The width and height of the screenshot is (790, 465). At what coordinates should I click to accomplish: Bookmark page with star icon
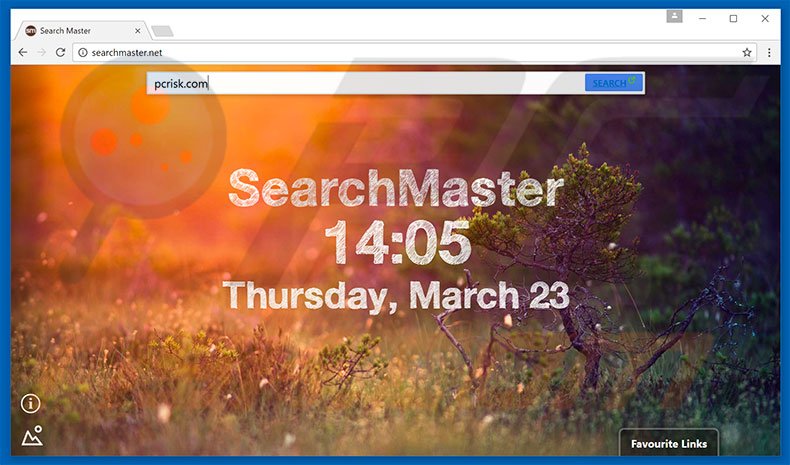(747, 52)
